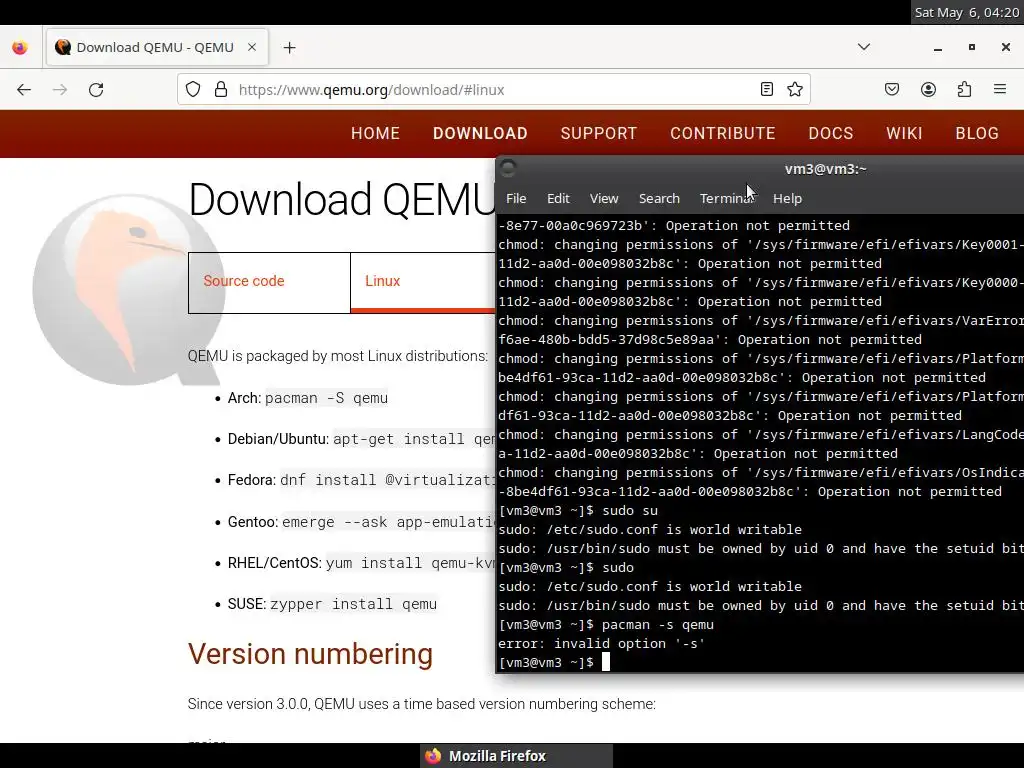The image size is (1024, 768).
Task: Click the 'pacman -S qemu' code text
Action: 327,398
